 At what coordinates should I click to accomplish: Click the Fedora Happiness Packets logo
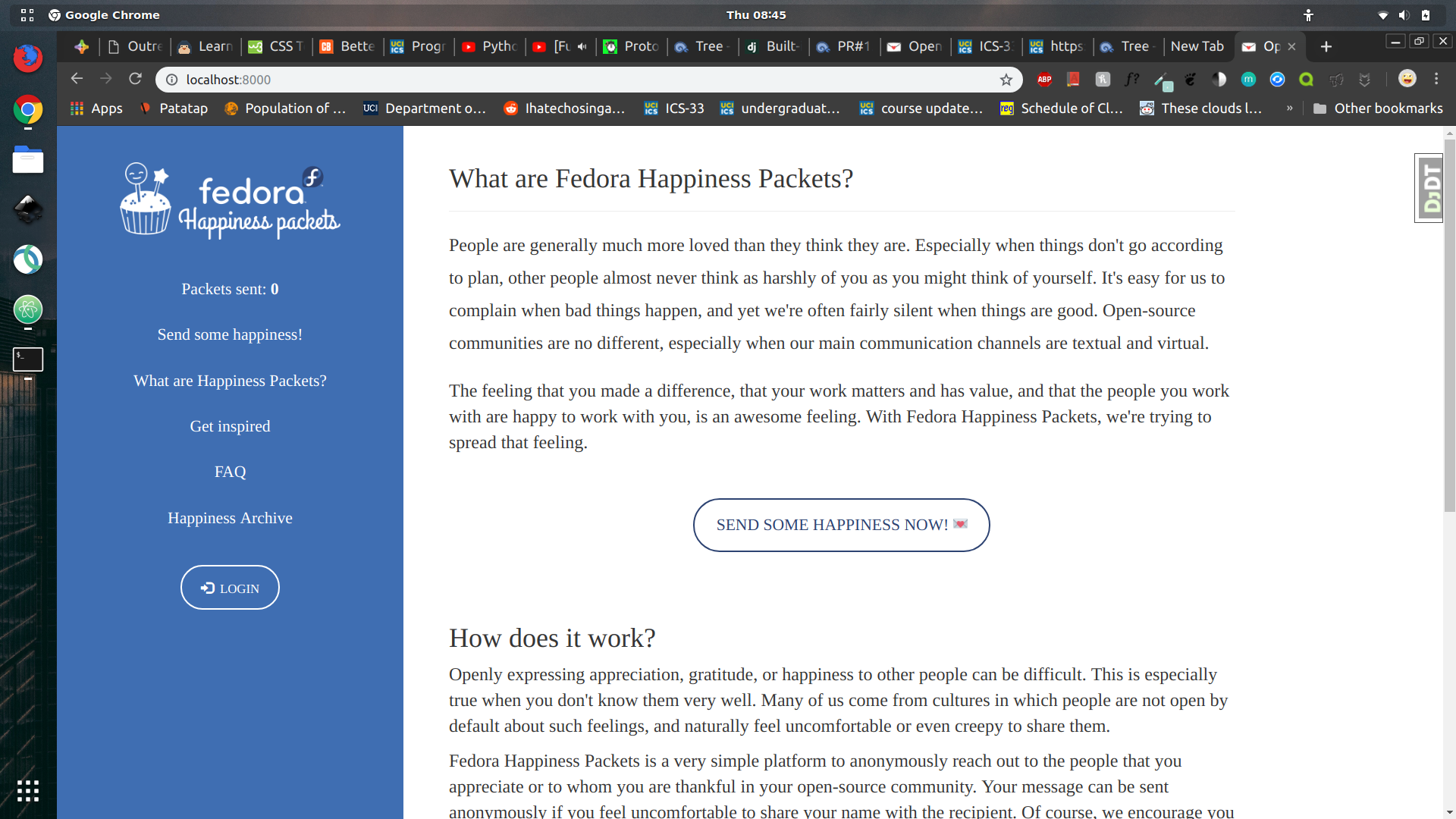pos(230,201)
